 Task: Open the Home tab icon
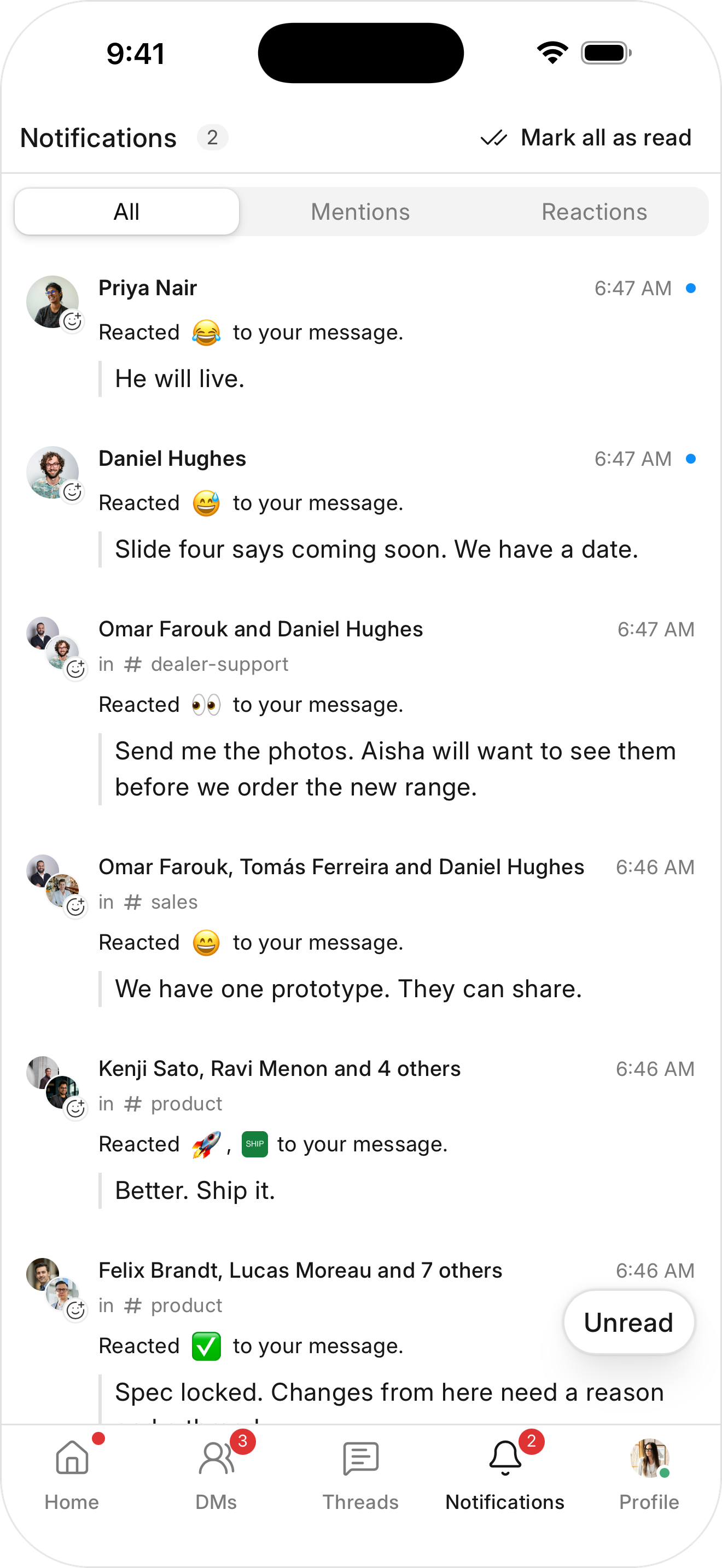[x=72, y=1458]
